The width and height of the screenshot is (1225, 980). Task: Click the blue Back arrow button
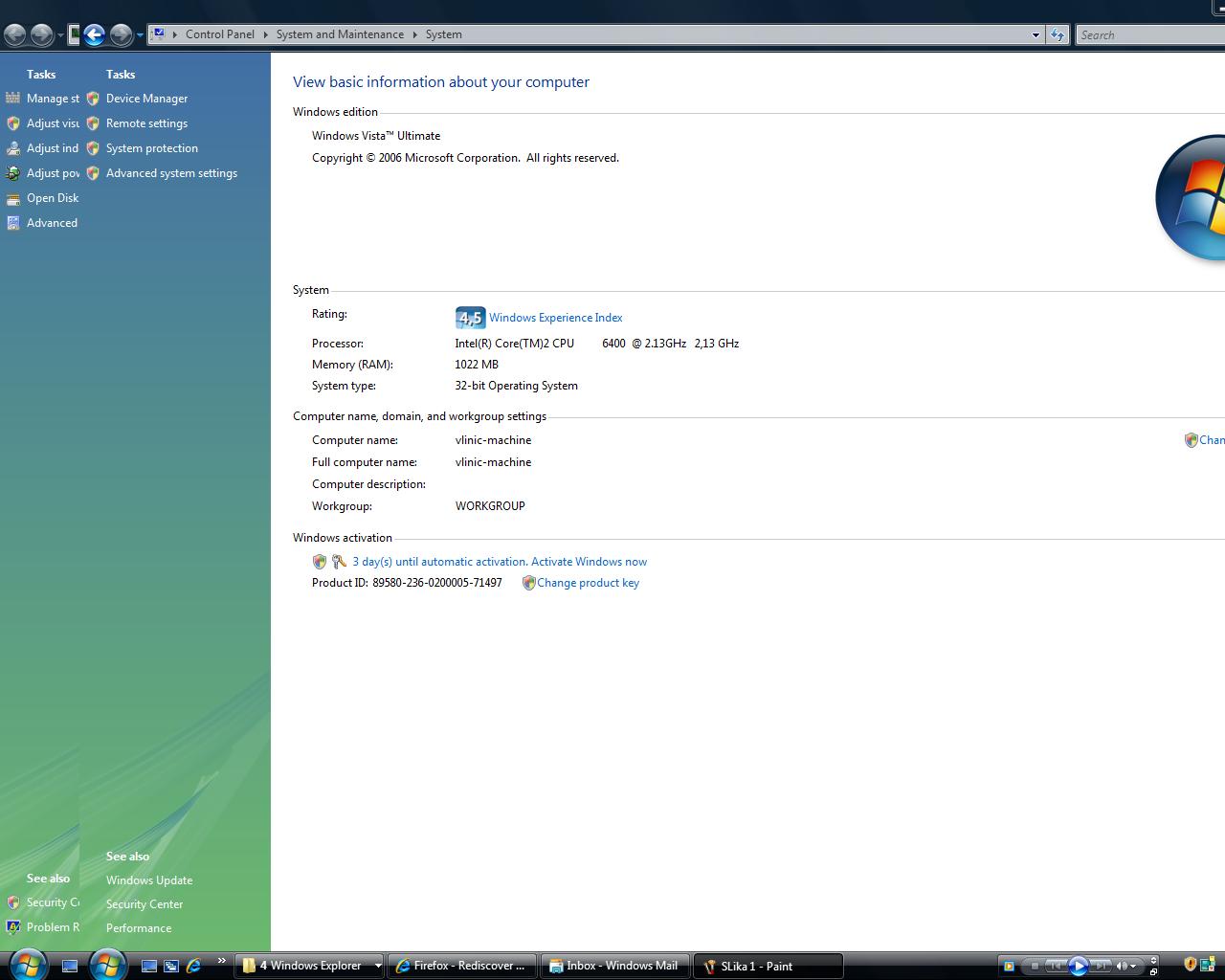94,35
